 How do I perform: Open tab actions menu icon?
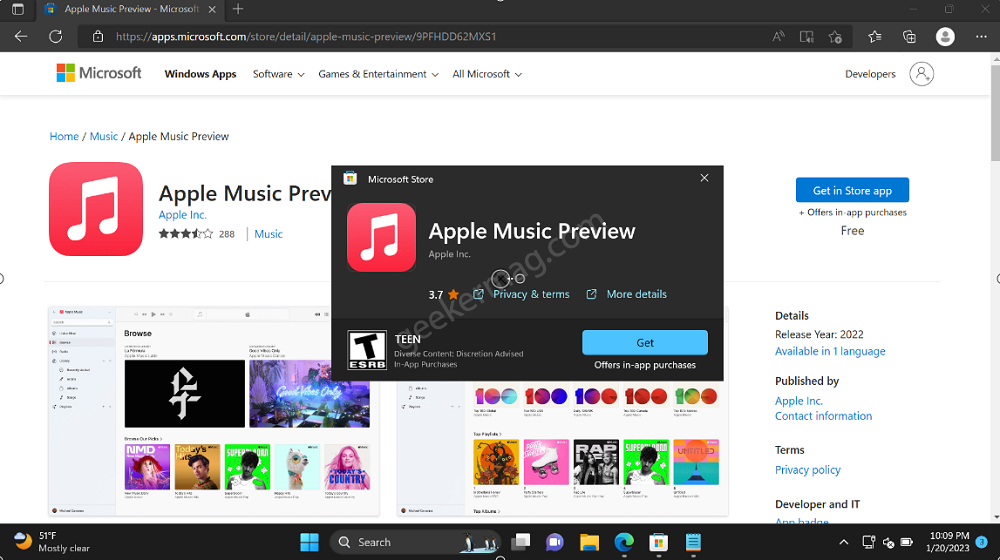(18, 9)
